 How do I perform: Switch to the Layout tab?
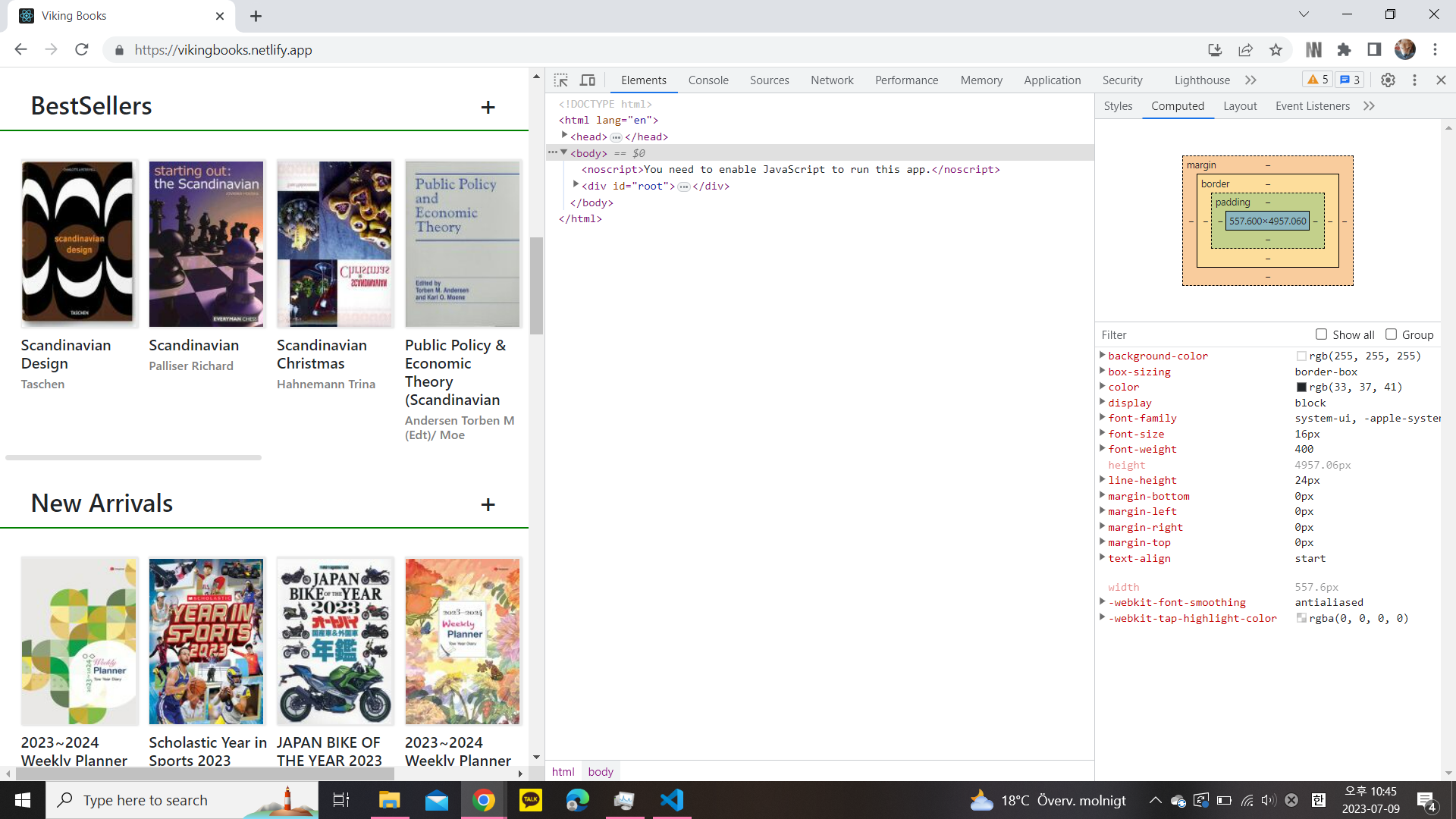[1240, 106]
